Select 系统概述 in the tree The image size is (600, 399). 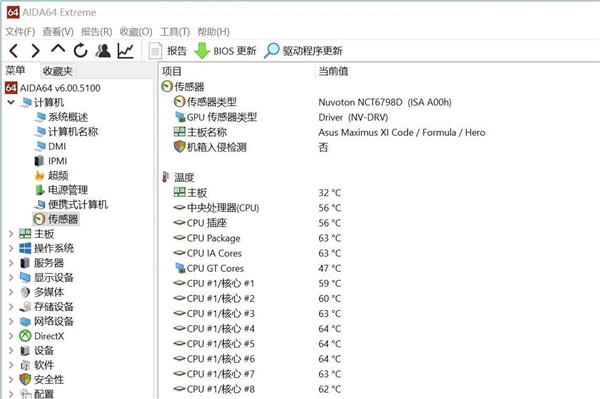coord(68,117)
